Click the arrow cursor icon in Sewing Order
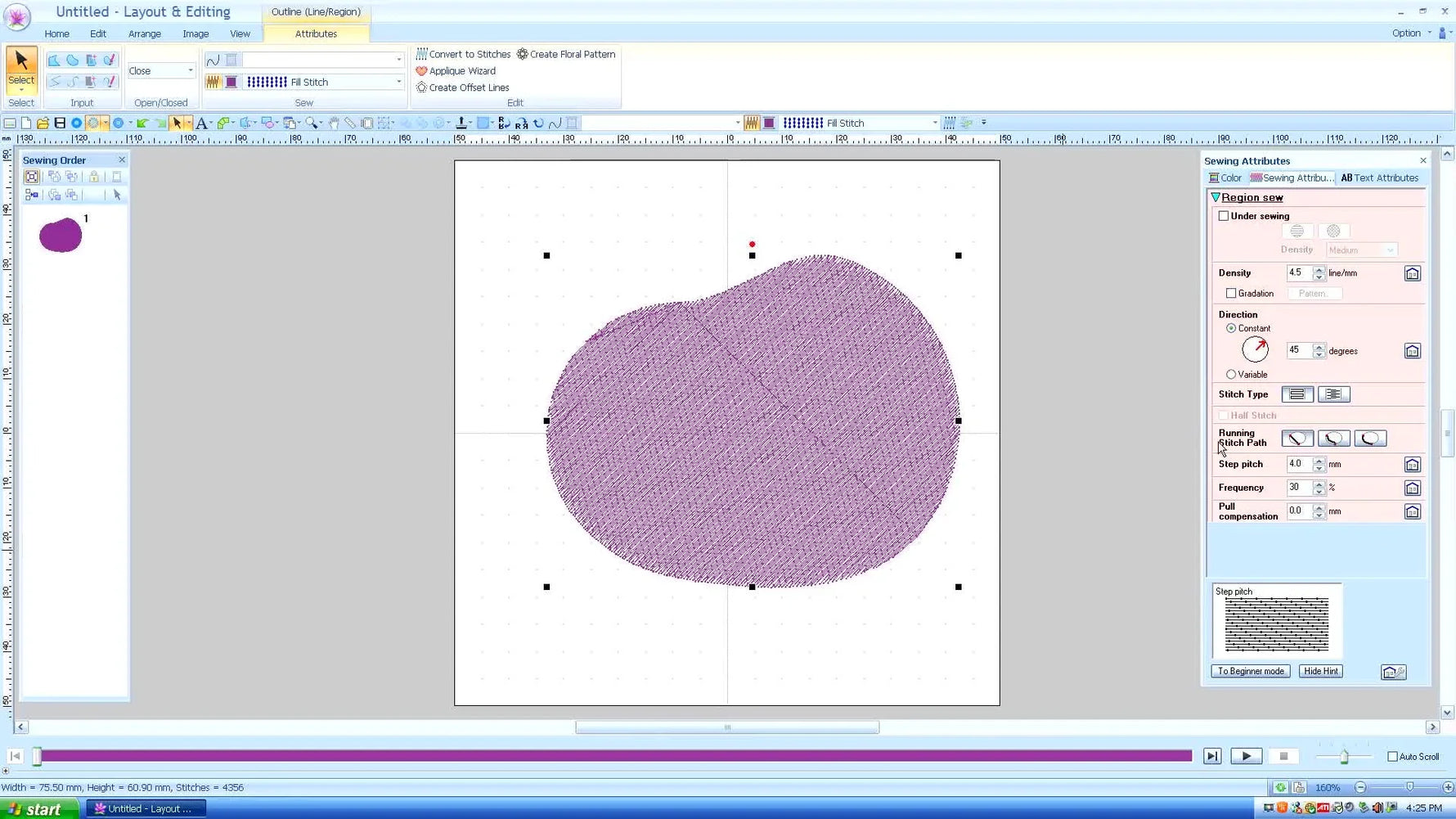The image size is (1456, 819). click(x=117, y=195)
